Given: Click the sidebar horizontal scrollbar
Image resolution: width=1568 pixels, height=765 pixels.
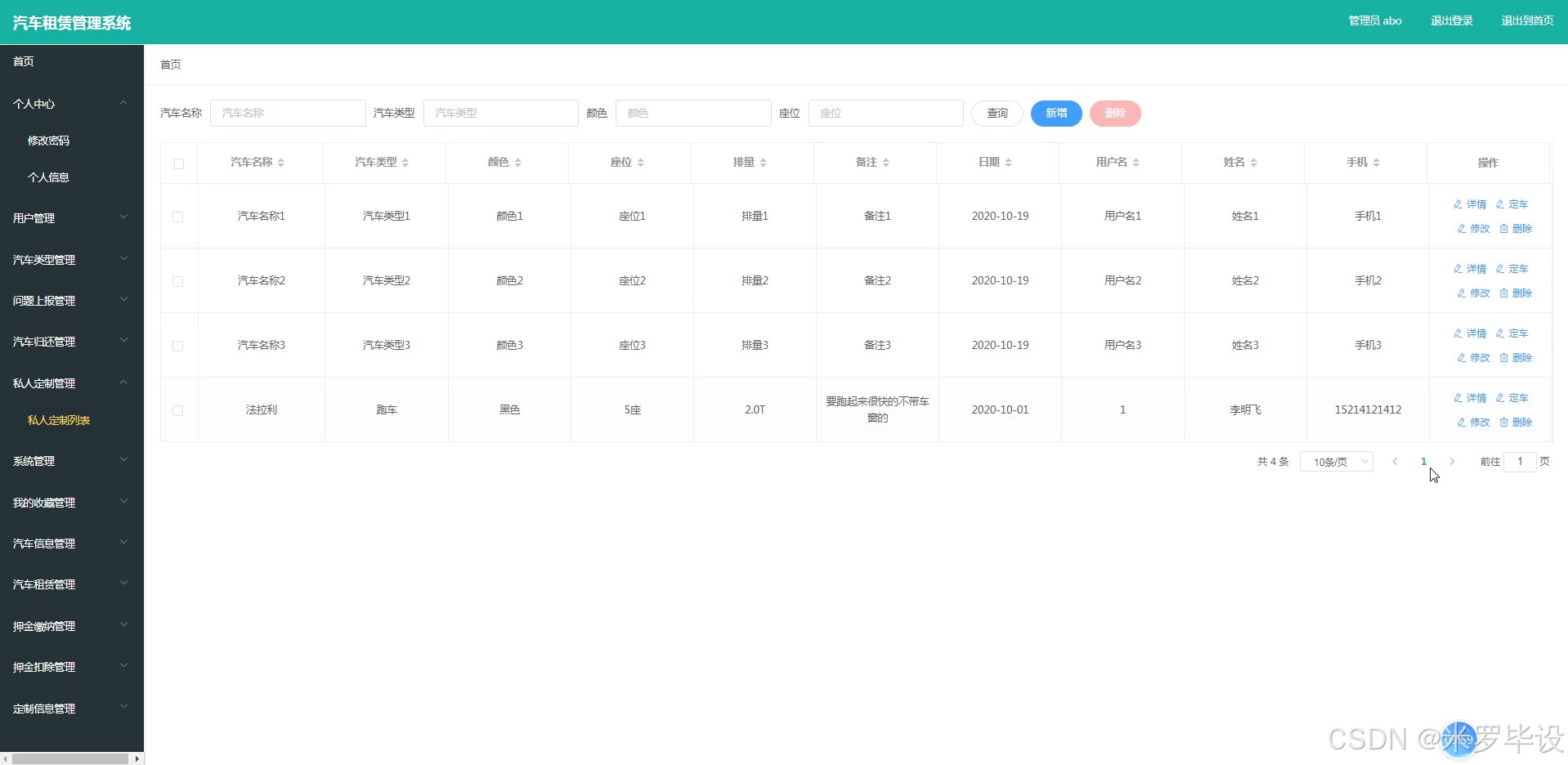Looking at the screenshot, I should coord(70,758).
